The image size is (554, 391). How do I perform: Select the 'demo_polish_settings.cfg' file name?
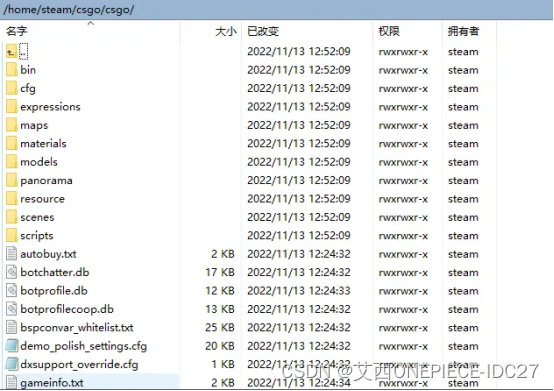[83, 346]
